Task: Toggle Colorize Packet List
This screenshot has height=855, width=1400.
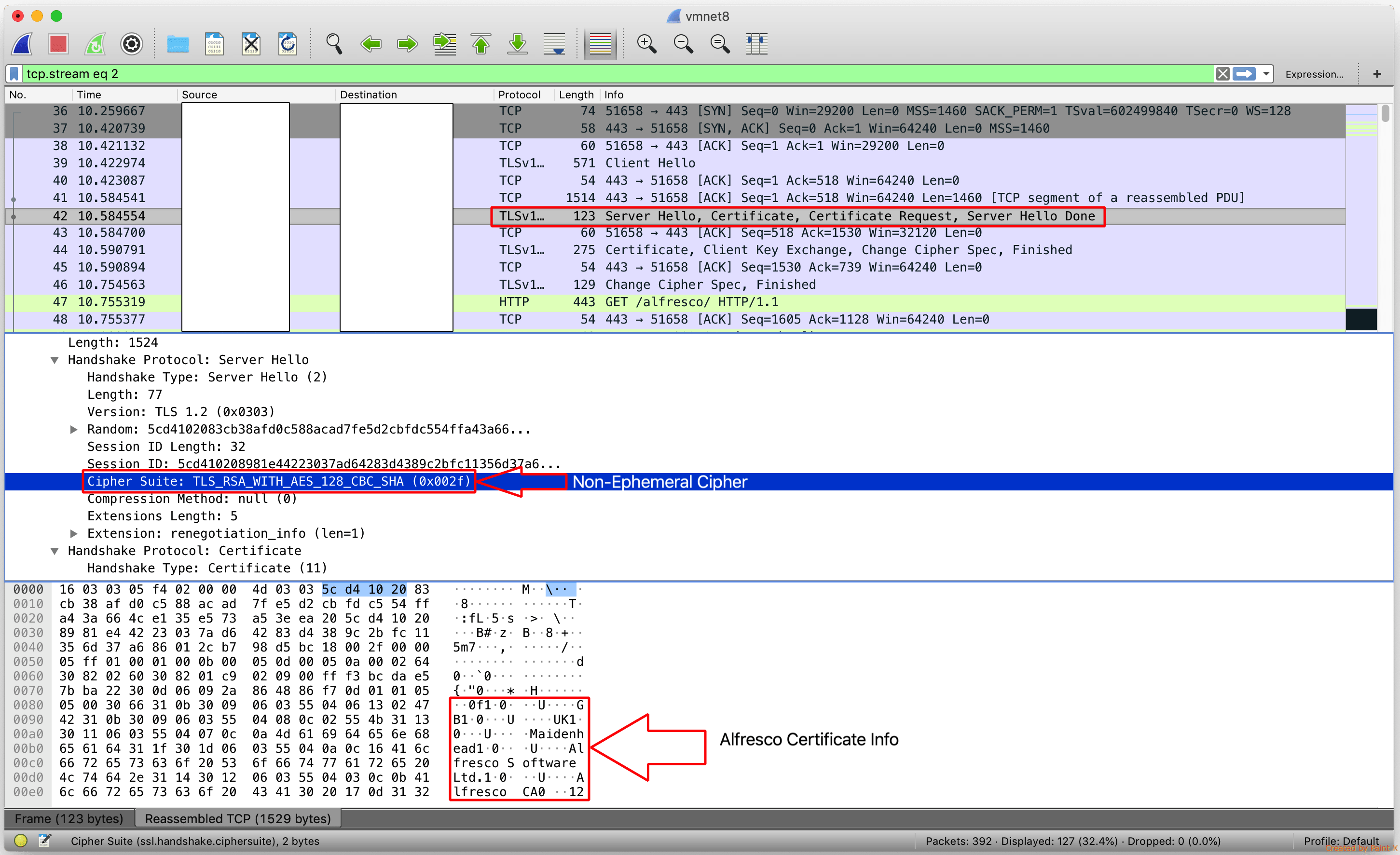Action: [600, 44]
